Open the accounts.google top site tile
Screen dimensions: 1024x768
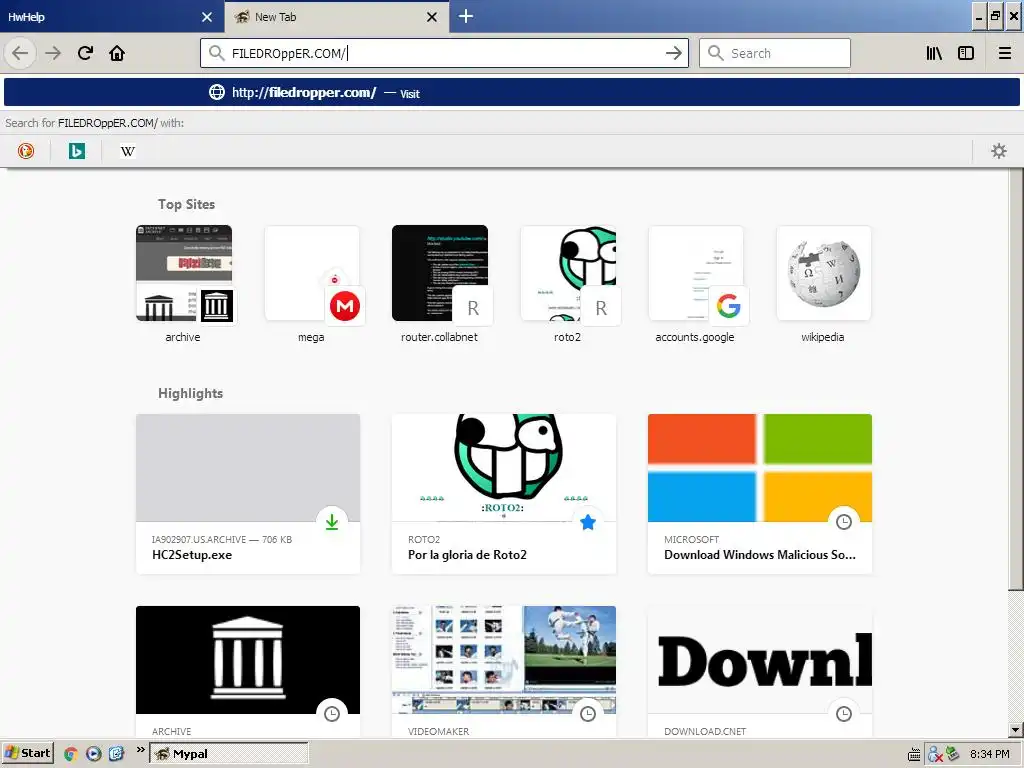696,283
